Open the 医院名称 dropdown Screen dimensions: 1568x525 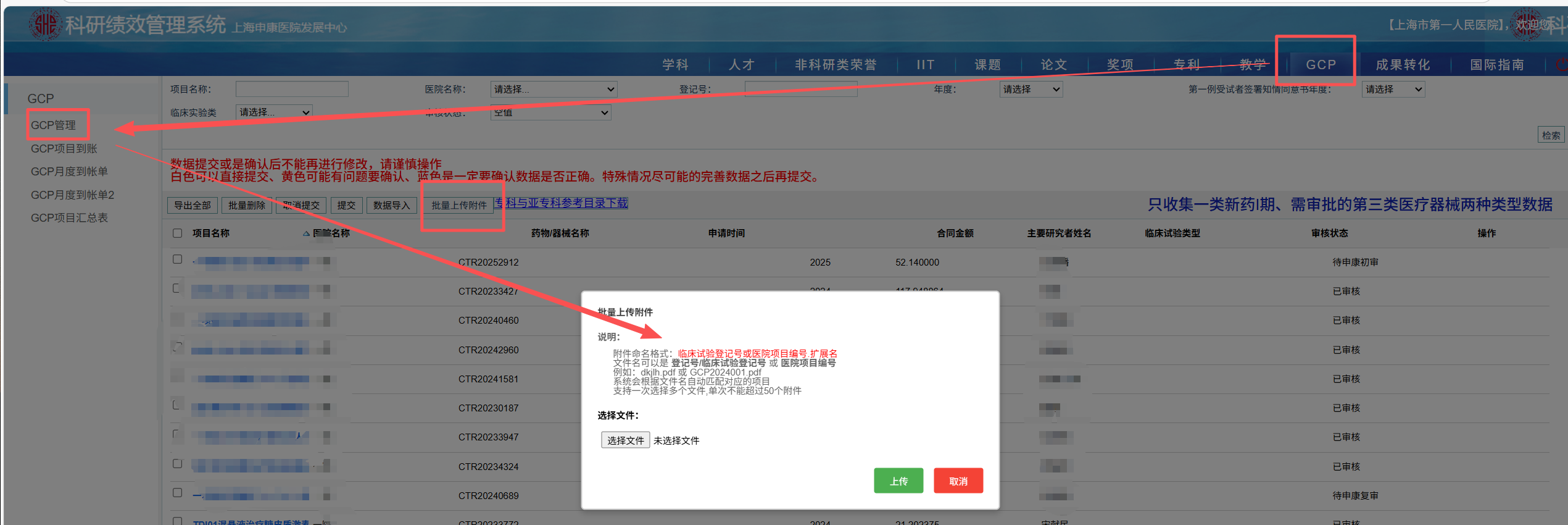pos(554,90)
